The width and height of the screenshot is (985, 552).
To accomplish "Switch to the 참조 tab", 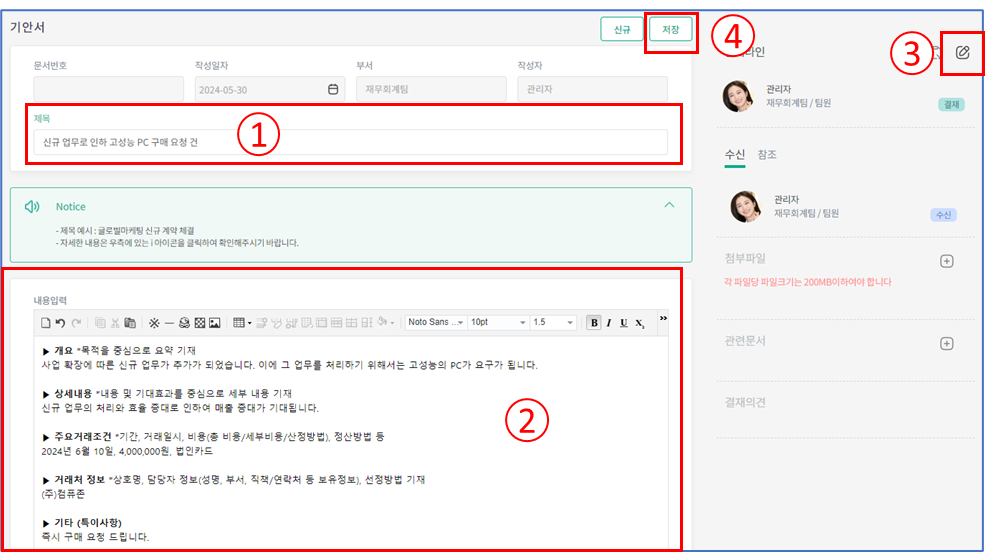I will point(767,155).
